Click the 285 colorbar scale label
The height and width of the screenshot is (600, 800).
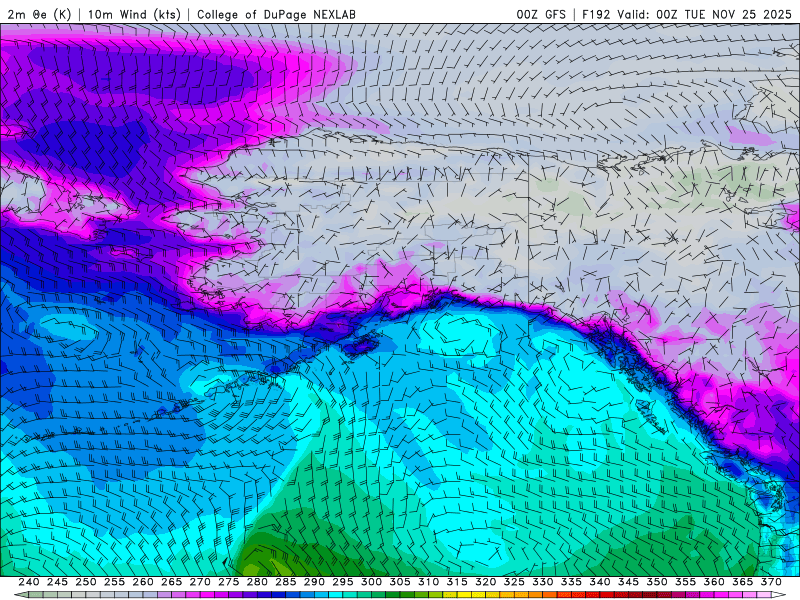tap(286, 582)
